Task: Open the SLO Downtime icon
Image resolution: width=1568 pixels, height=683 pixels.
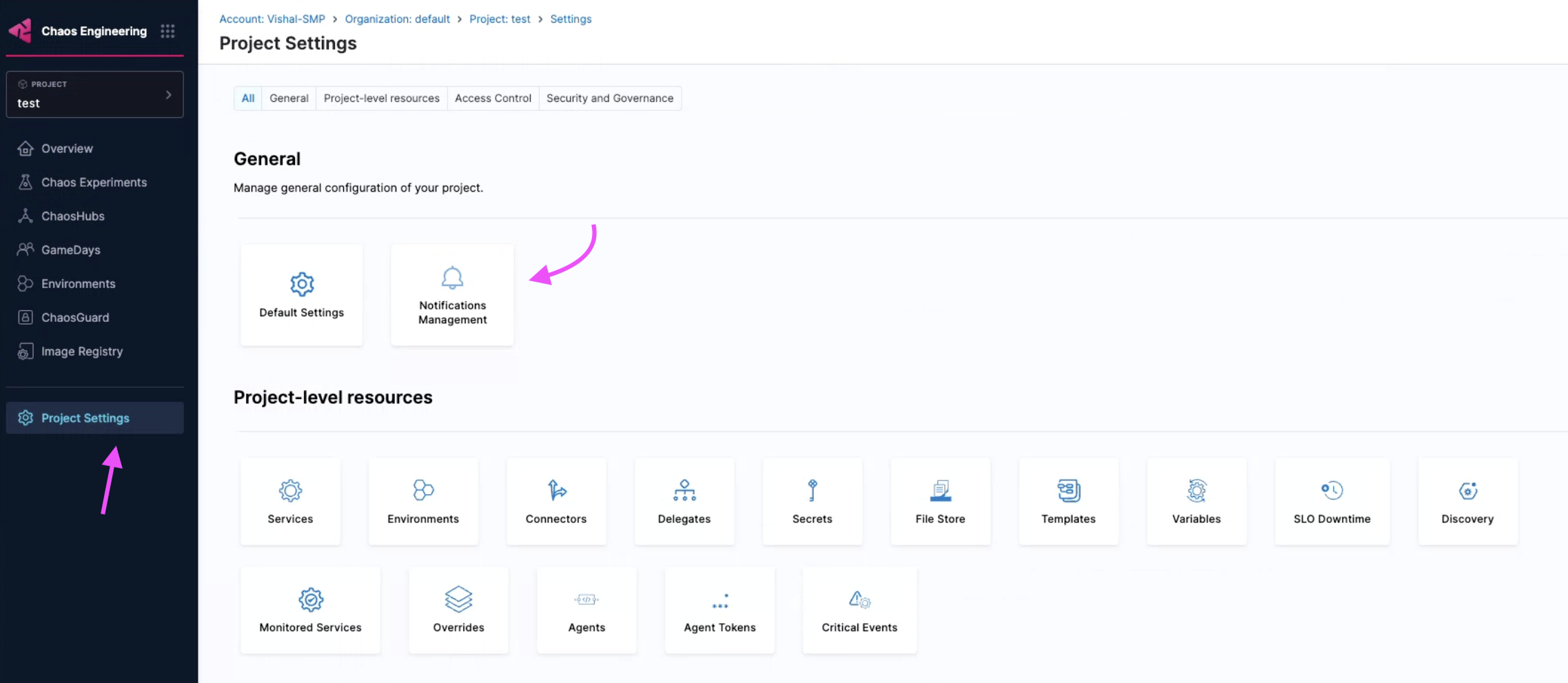Action: (1332, 491)
